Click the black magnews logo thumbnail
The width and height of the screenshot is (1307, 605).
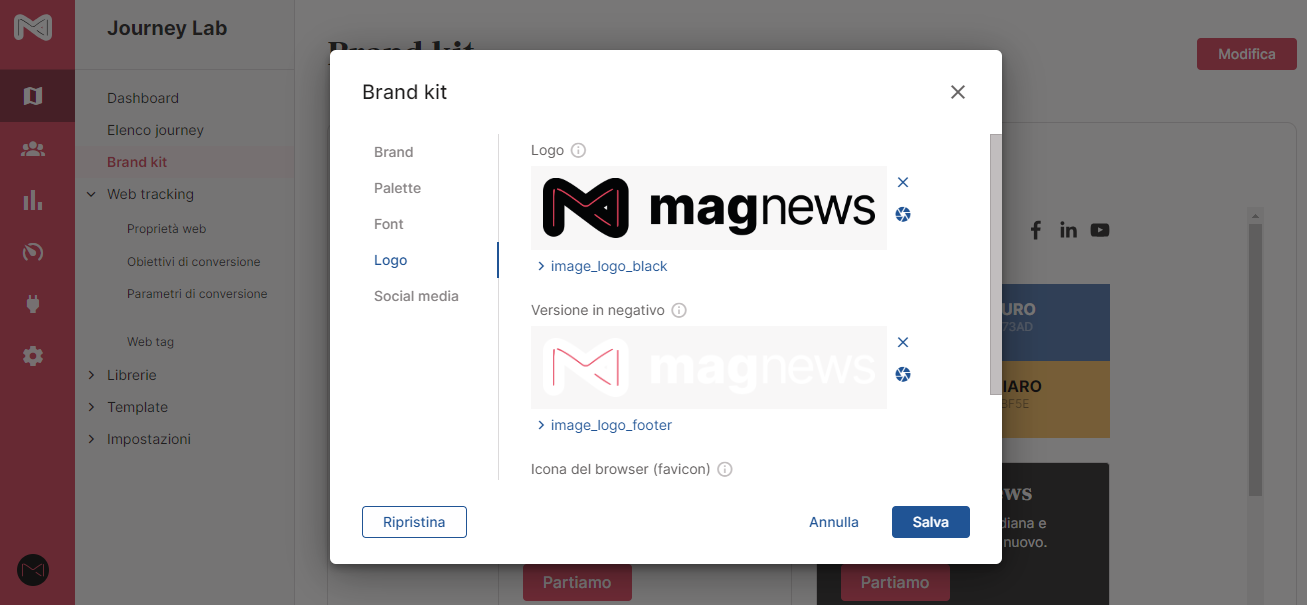709,208
